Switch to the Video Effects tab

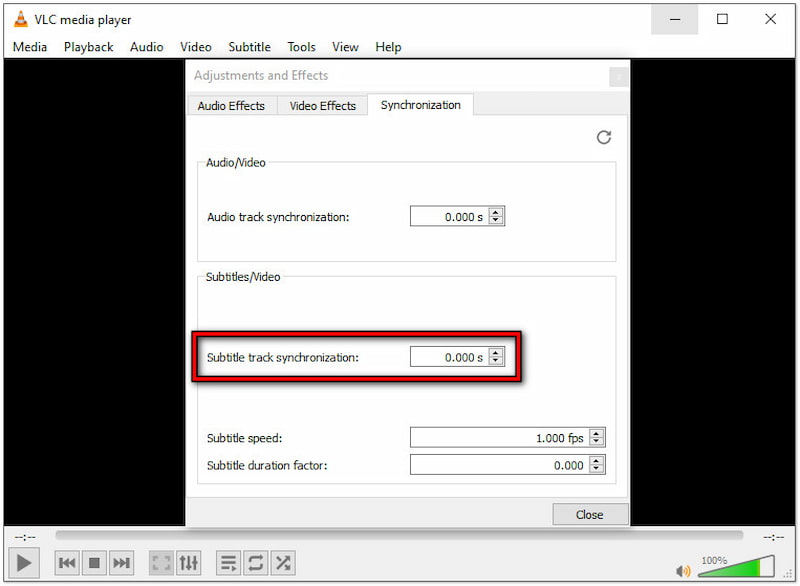coord(322,106)
